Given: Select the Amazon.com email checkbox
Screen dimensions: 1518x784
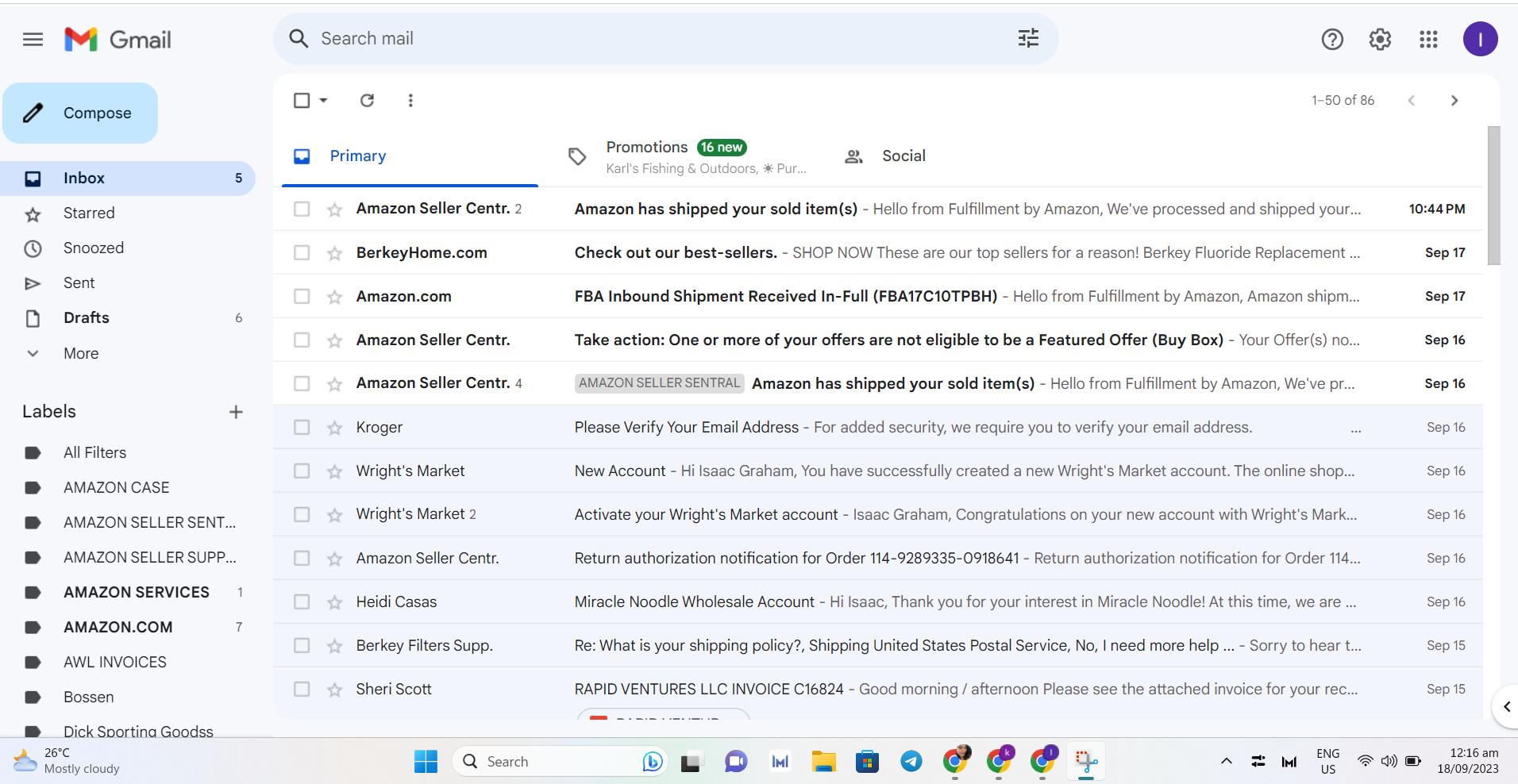Looking at the screenshot, I should (x=302, y=296).
